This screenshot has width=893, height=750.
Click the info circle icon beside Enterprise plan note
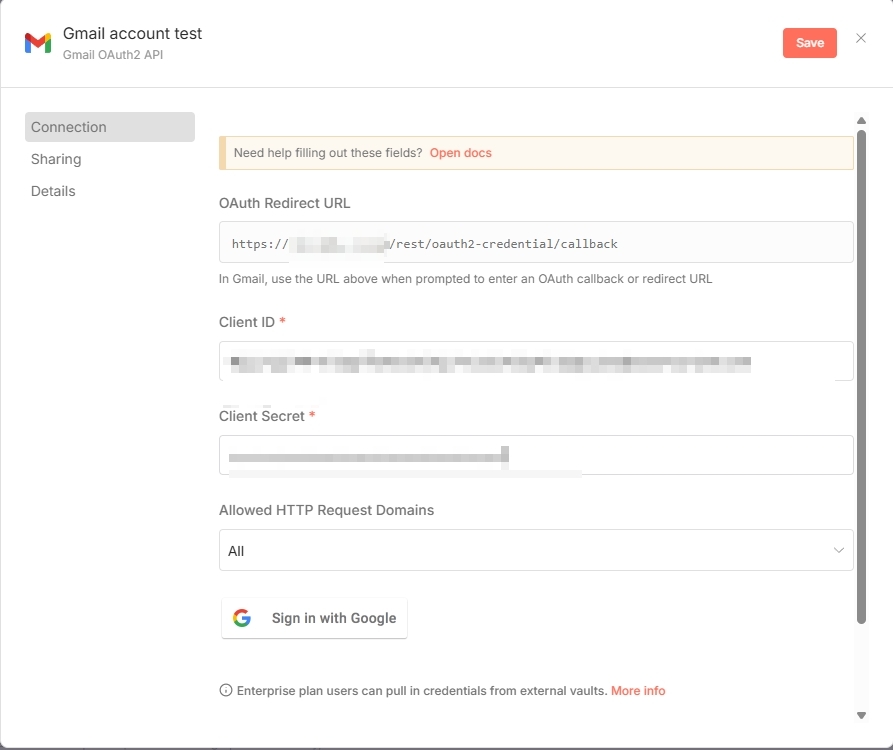pyautogui.click(x=226, y=690)
